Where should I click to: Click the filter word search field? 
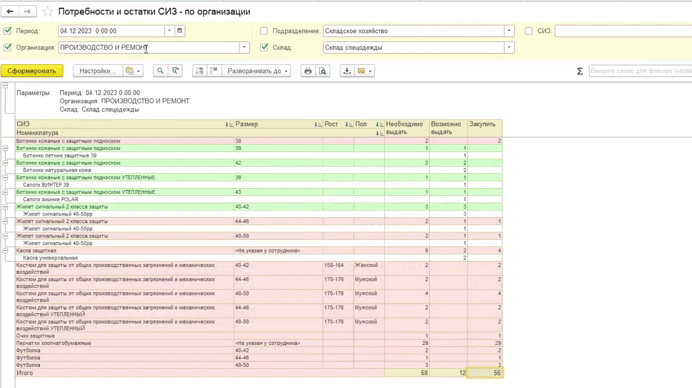tap(640, 71)
